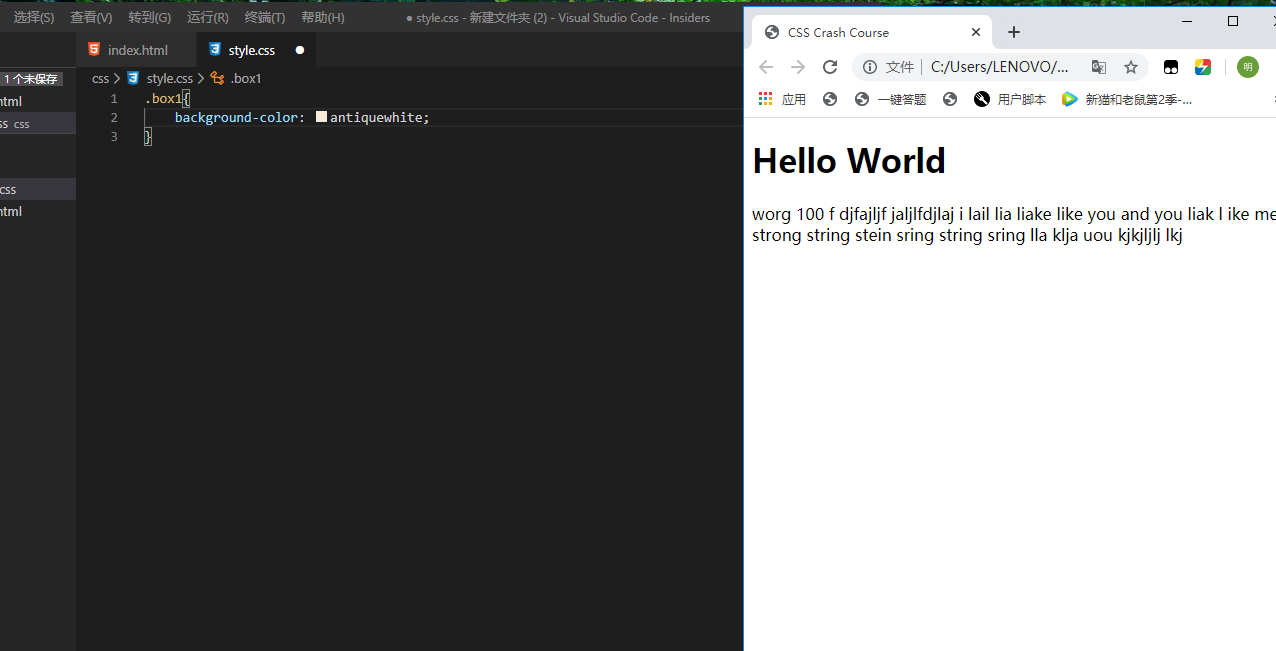The image size is (1276, 651).
Task: Open the 用户脚本 bookmark
Action: tap(1010, 99)
